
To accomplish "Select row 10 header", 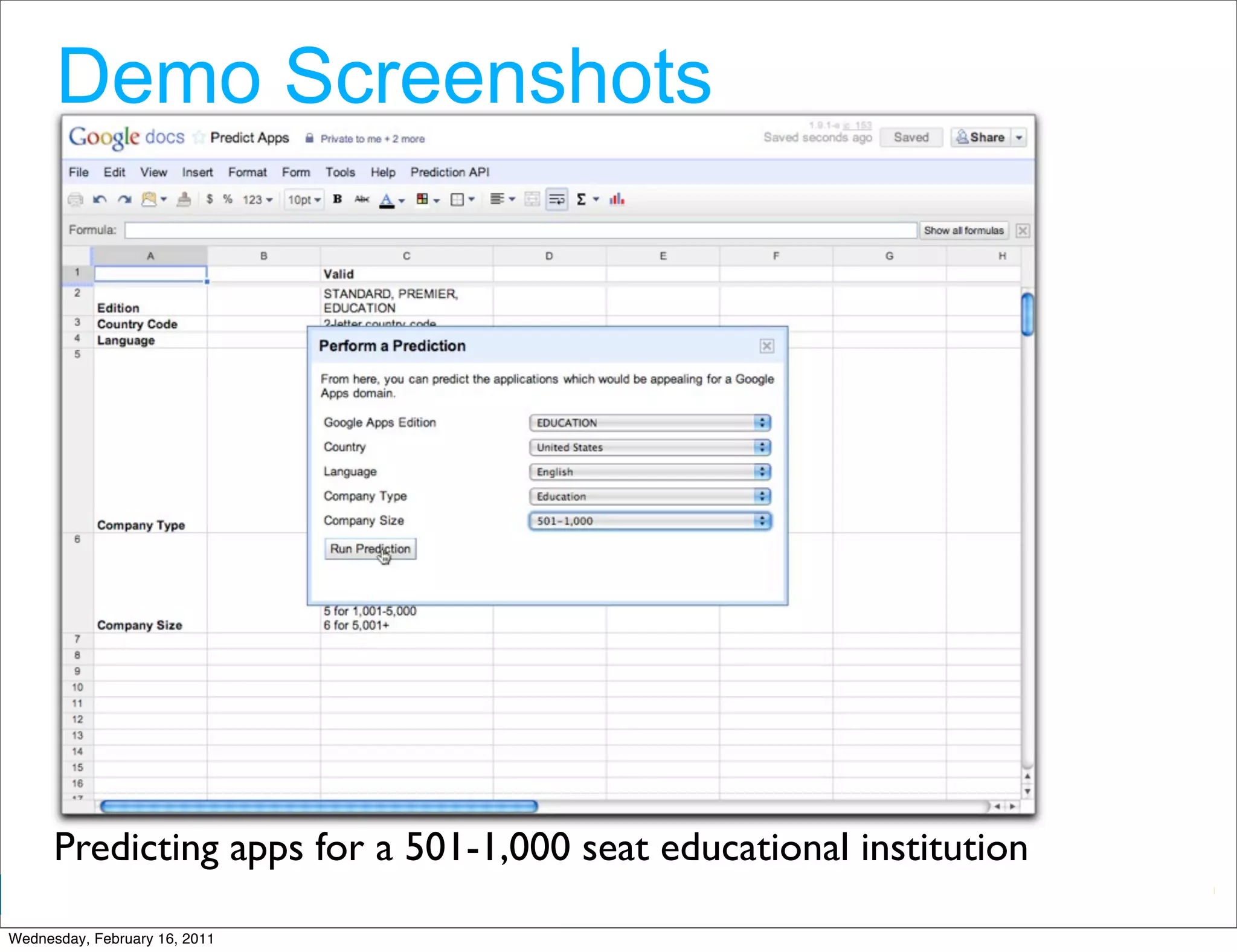I will 77,687.
